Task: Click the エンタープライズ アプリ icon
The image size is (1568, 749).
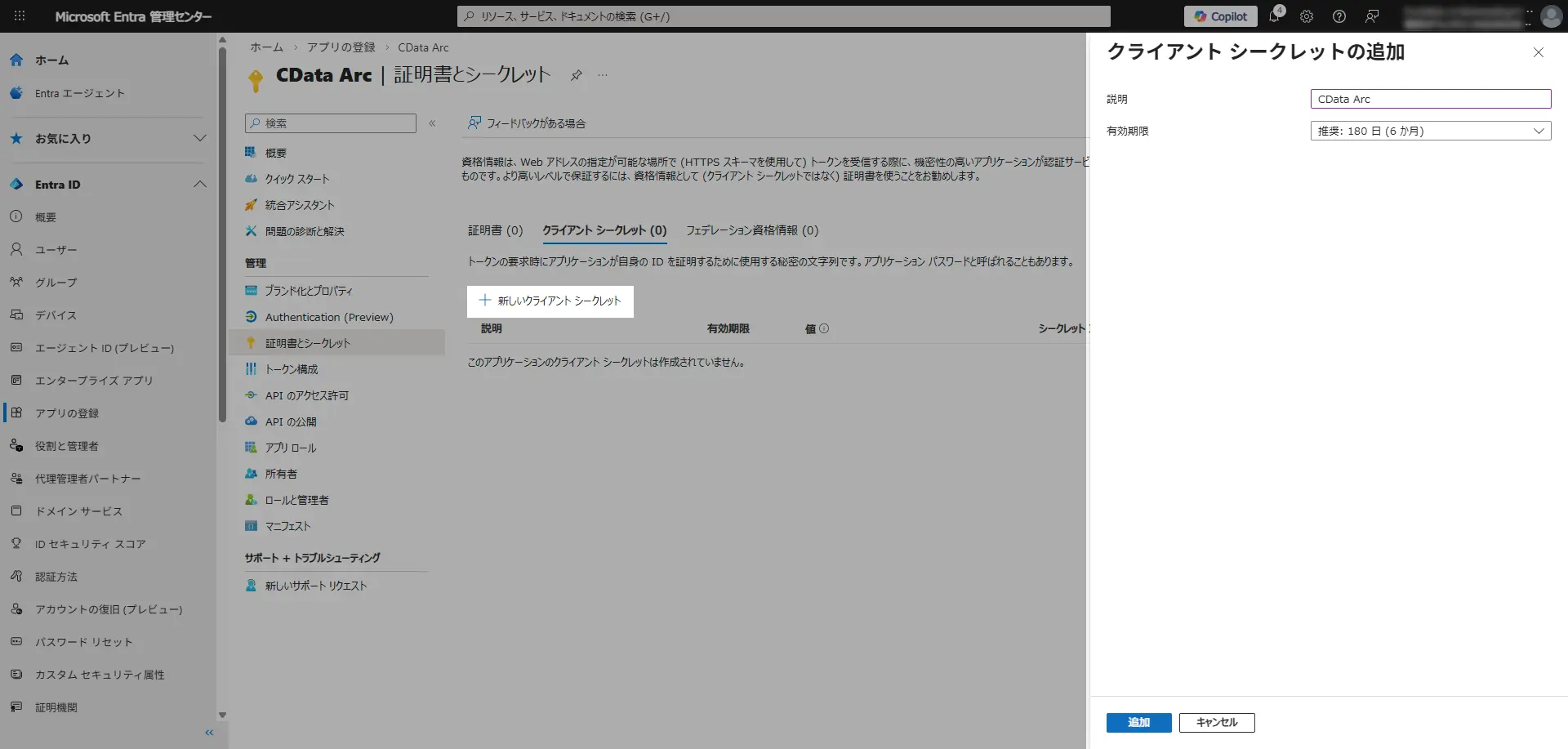Action: (16, 381)
